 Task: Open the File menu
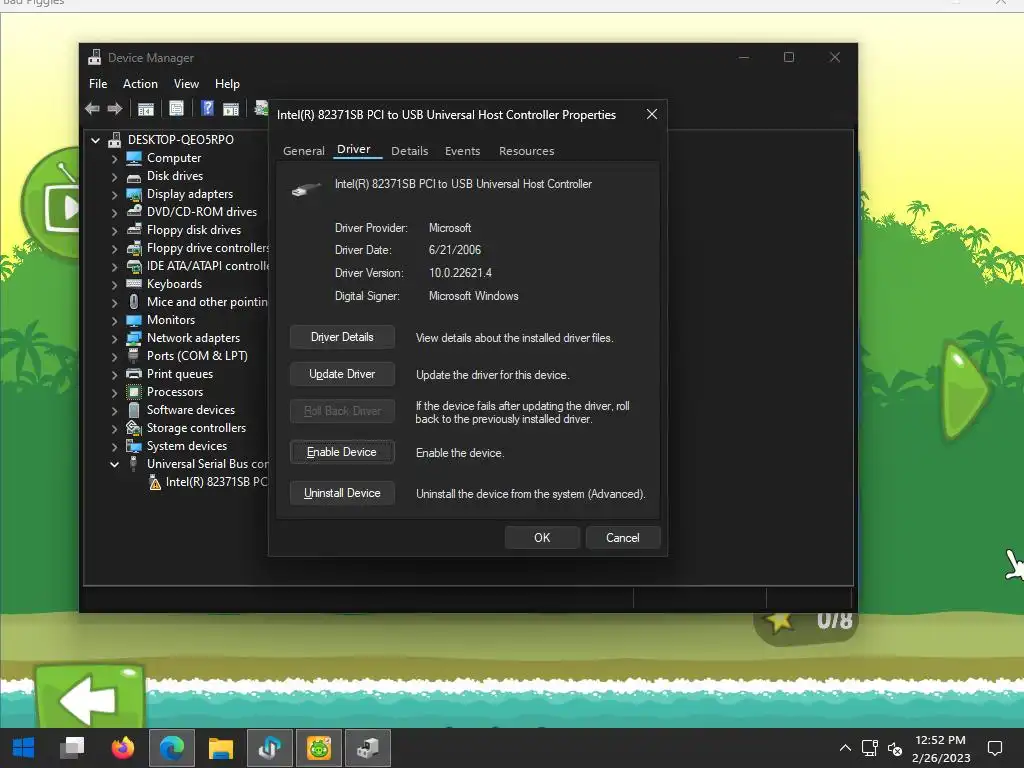click(98, 84)
